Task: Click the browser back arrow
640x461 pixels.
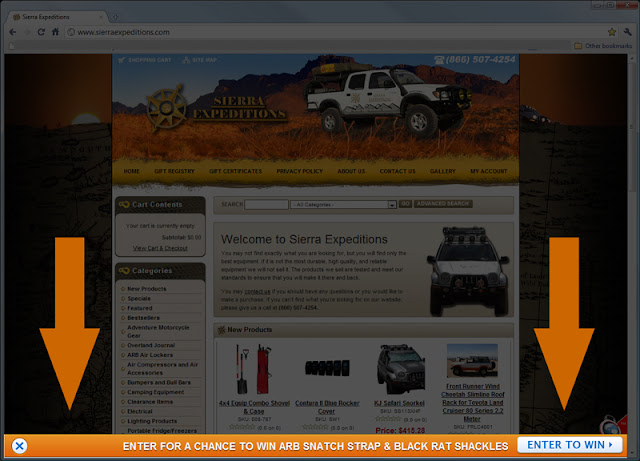Action: (13, 32)
